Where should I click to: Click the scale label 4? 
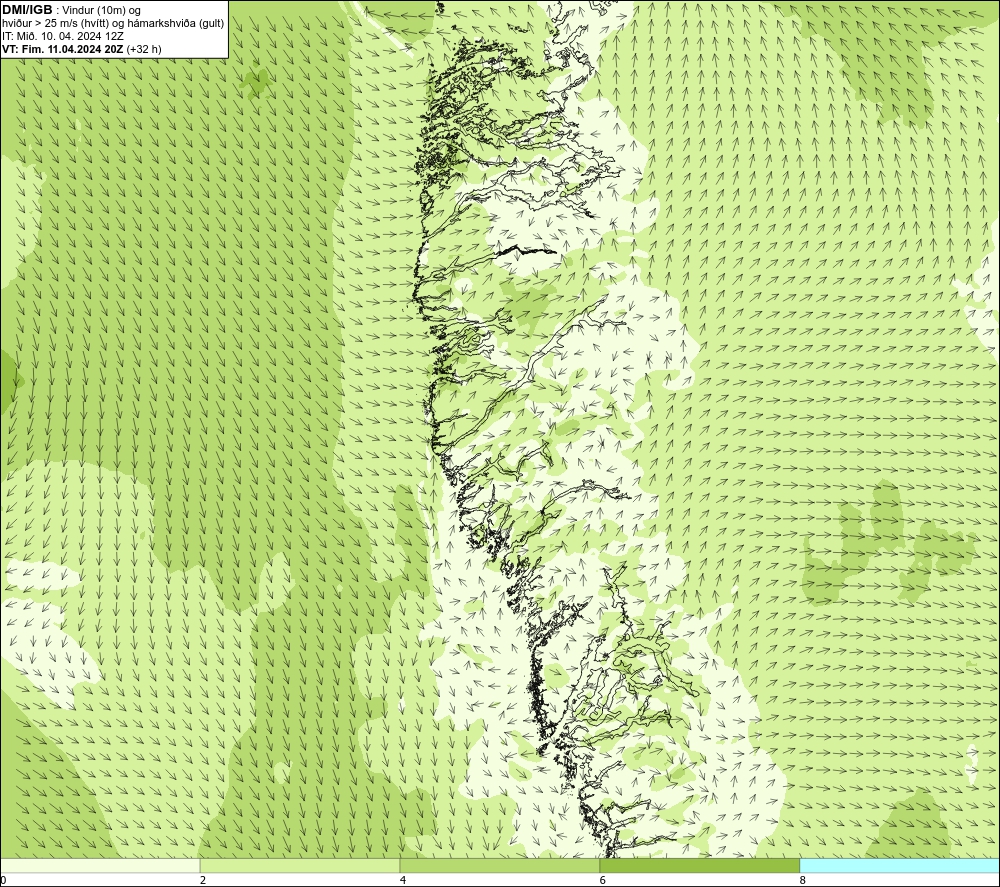tap(402, 880)
